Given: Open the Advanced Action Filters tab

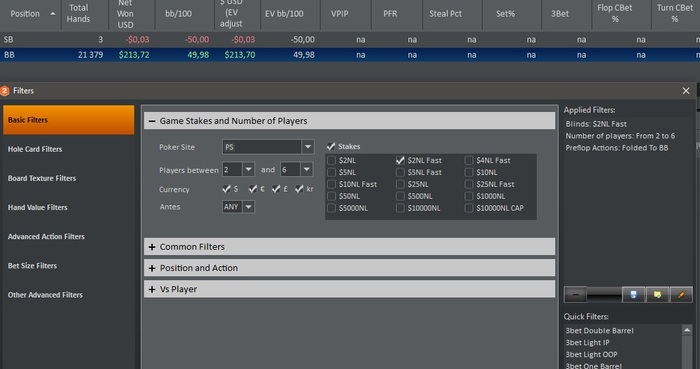Looking at the screenshot, I should point(68,236).
